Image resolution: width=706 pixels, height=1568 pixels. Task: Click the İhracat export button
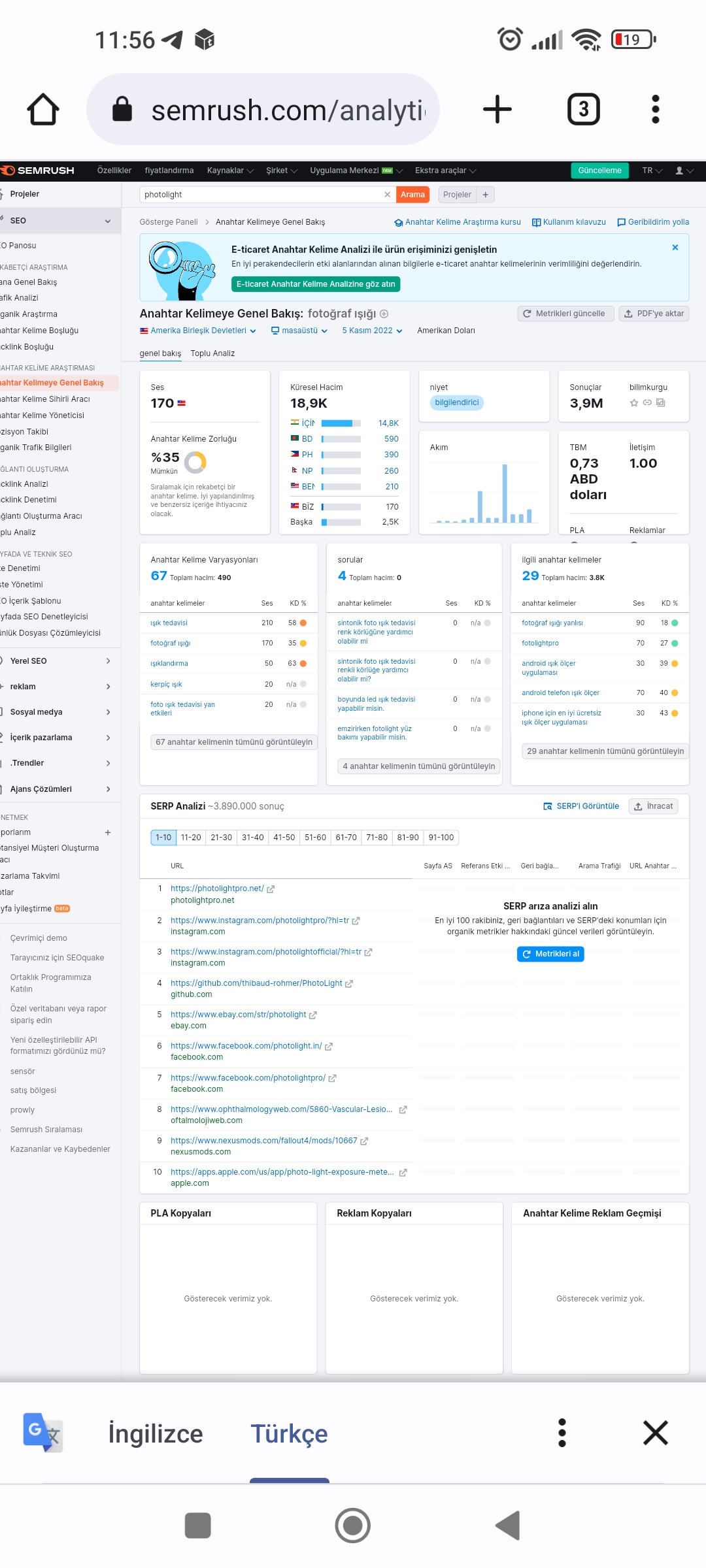pos(653,806)
